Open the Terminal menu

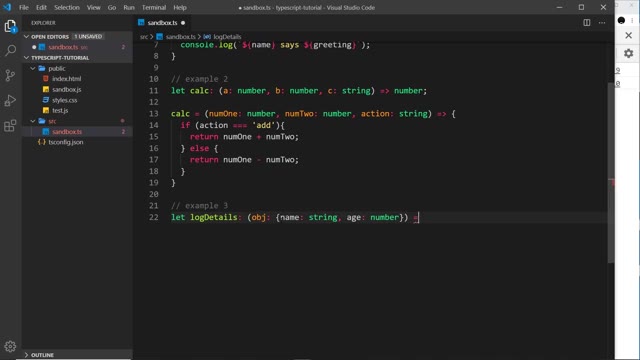point(154,7)
